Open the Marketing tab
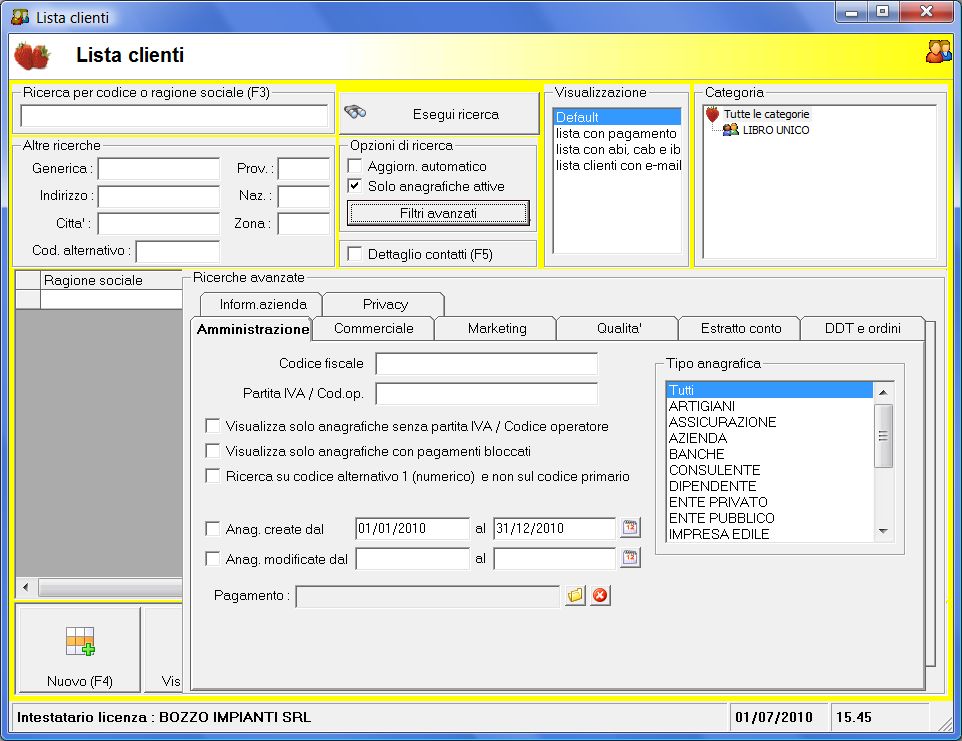The image size is (962, 741). coord(496,328)
